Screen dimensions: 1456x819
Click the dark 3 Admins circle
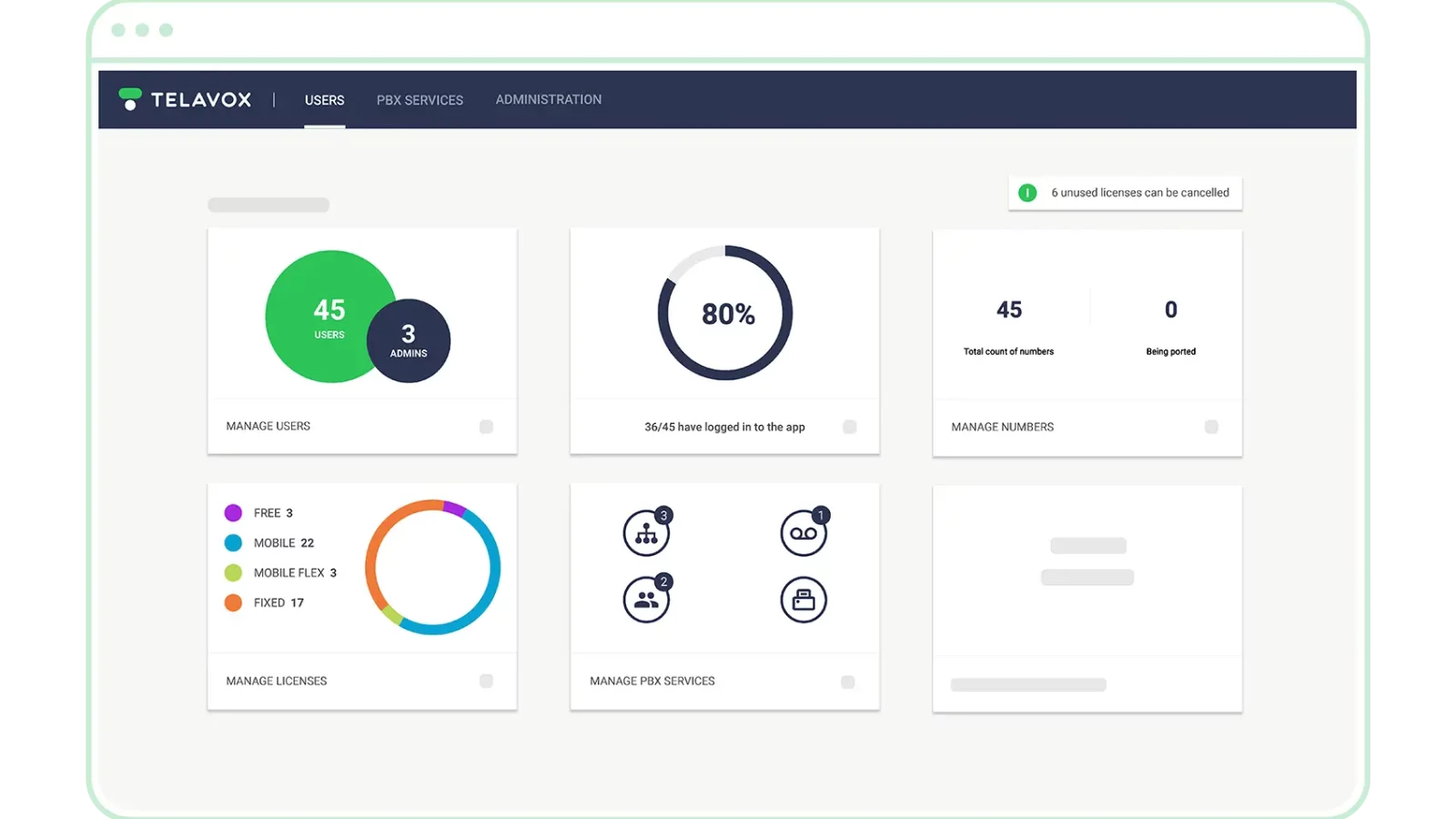tap(409, 340)
